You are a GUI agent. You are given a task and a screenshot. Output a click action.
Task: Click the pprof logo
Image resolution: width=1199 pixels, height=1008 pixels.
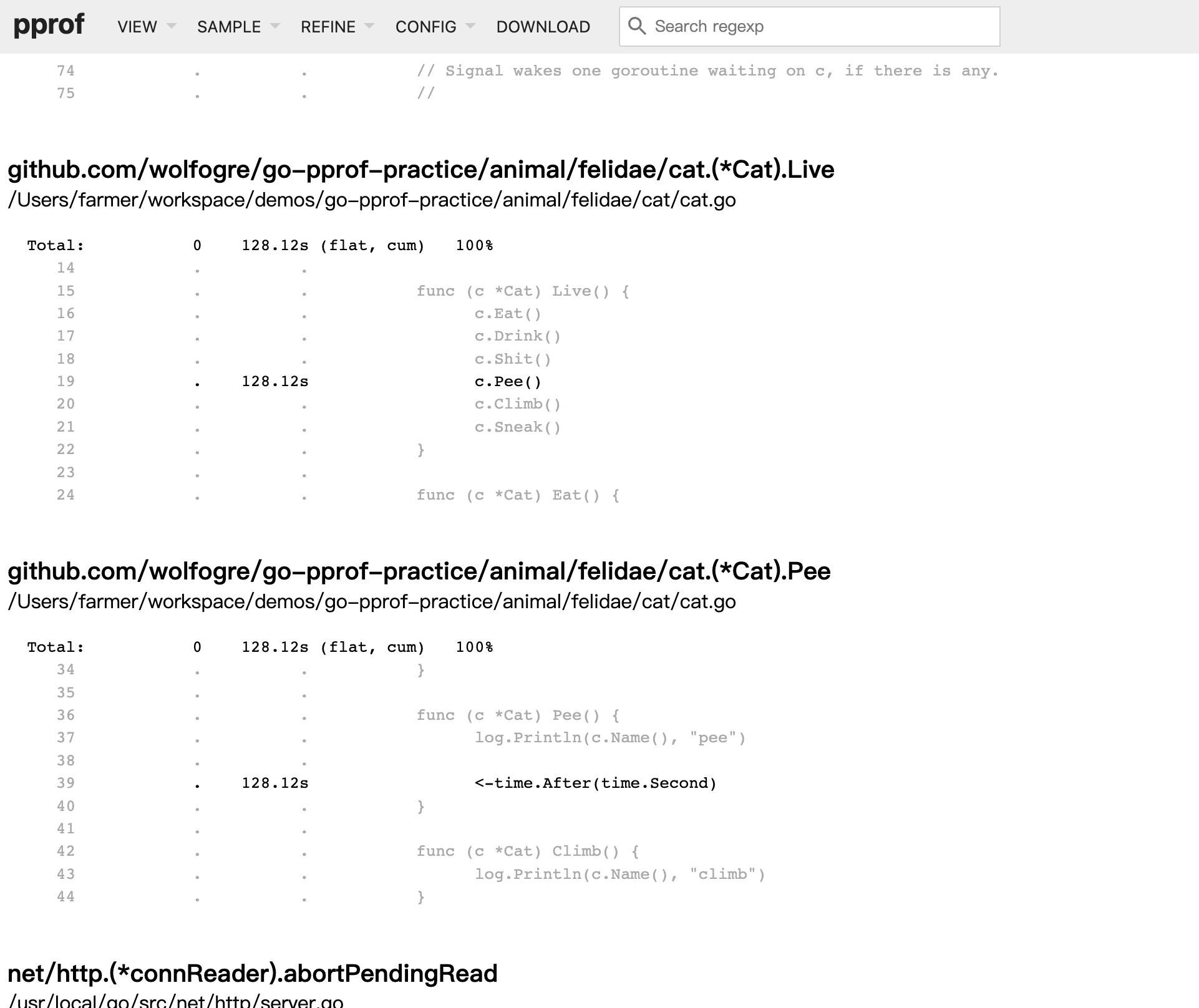click(49, 25)
